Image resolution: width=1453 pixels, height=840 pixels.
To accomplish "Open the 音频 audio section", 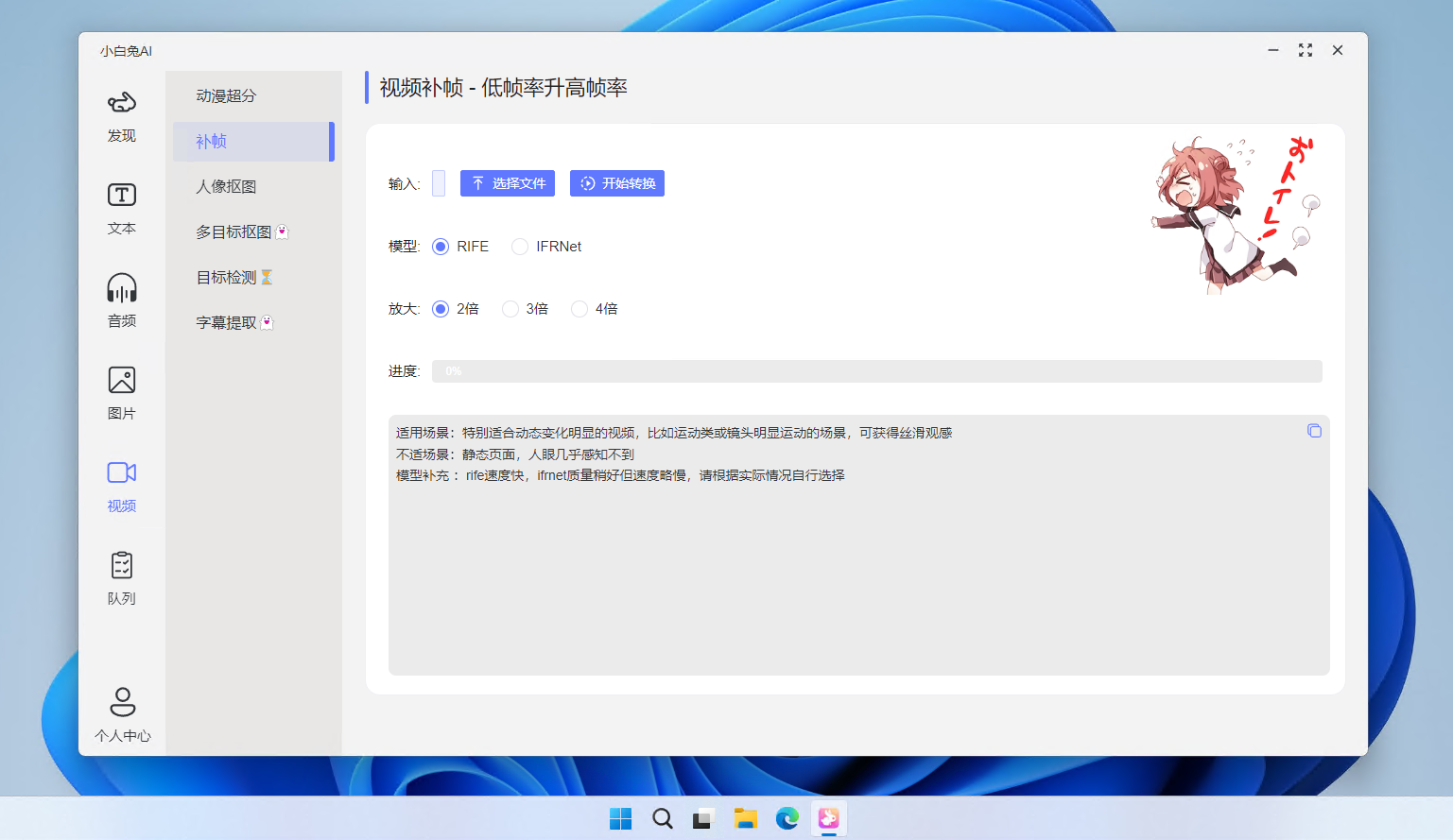I will click(121, 300).
